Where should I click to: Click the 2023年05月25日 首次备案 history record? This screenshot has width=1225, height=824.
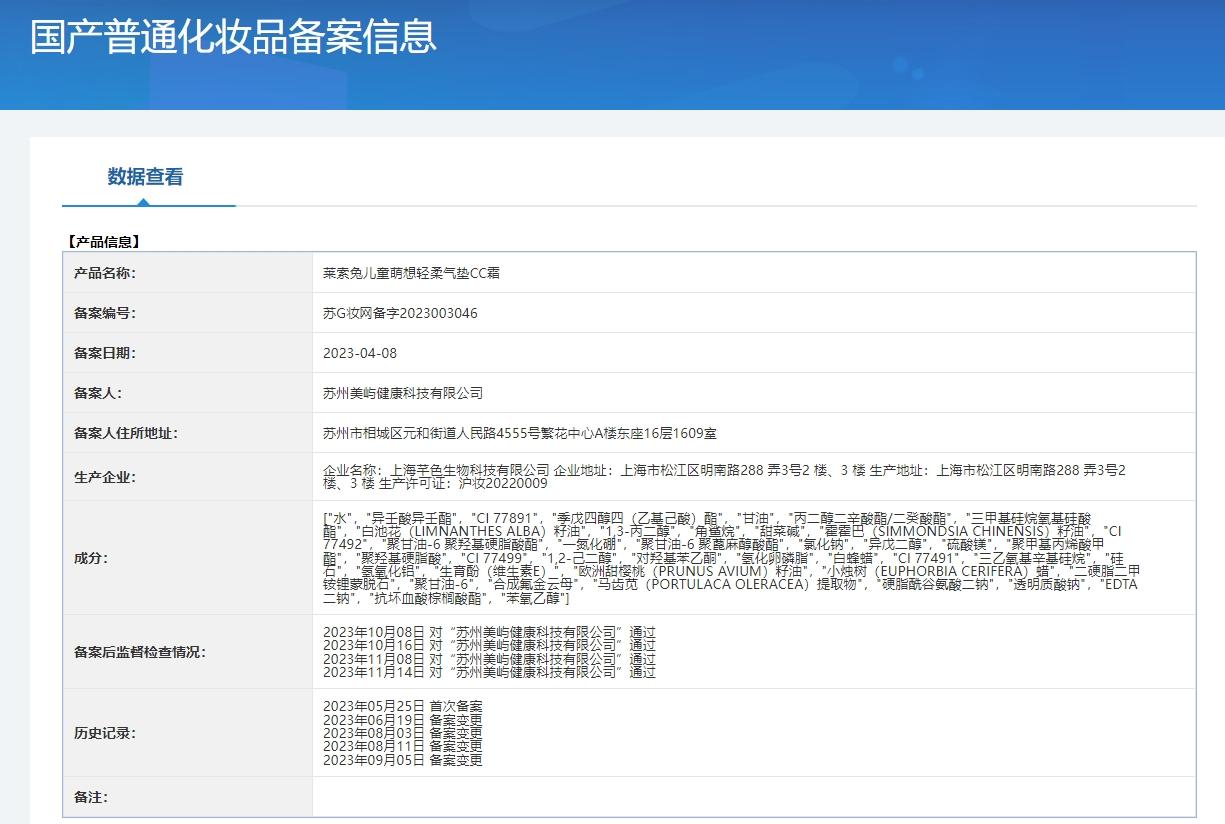(x=402, y=706)
